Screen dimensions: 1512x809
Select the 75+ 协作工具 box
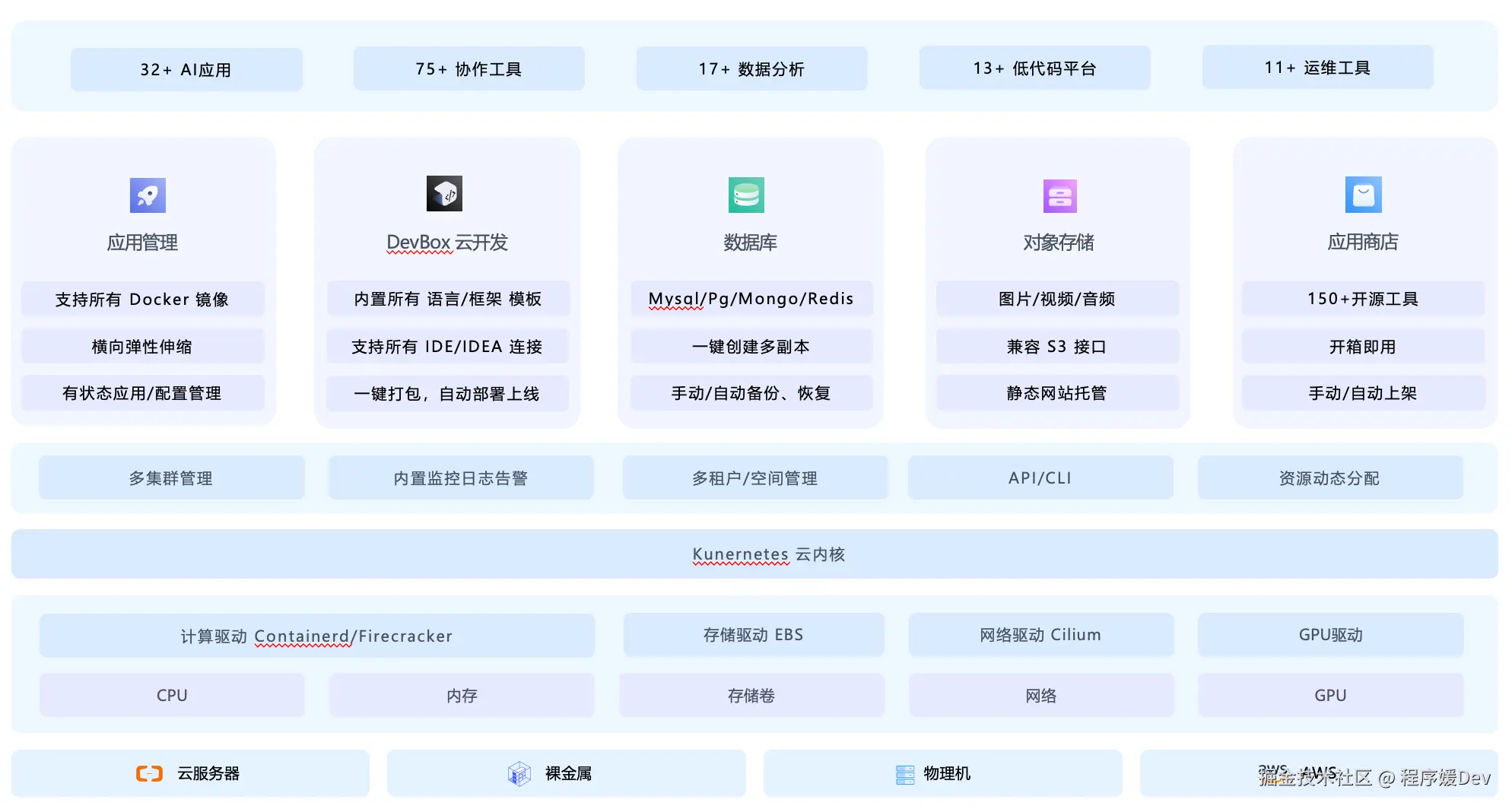tap(469, 69)
